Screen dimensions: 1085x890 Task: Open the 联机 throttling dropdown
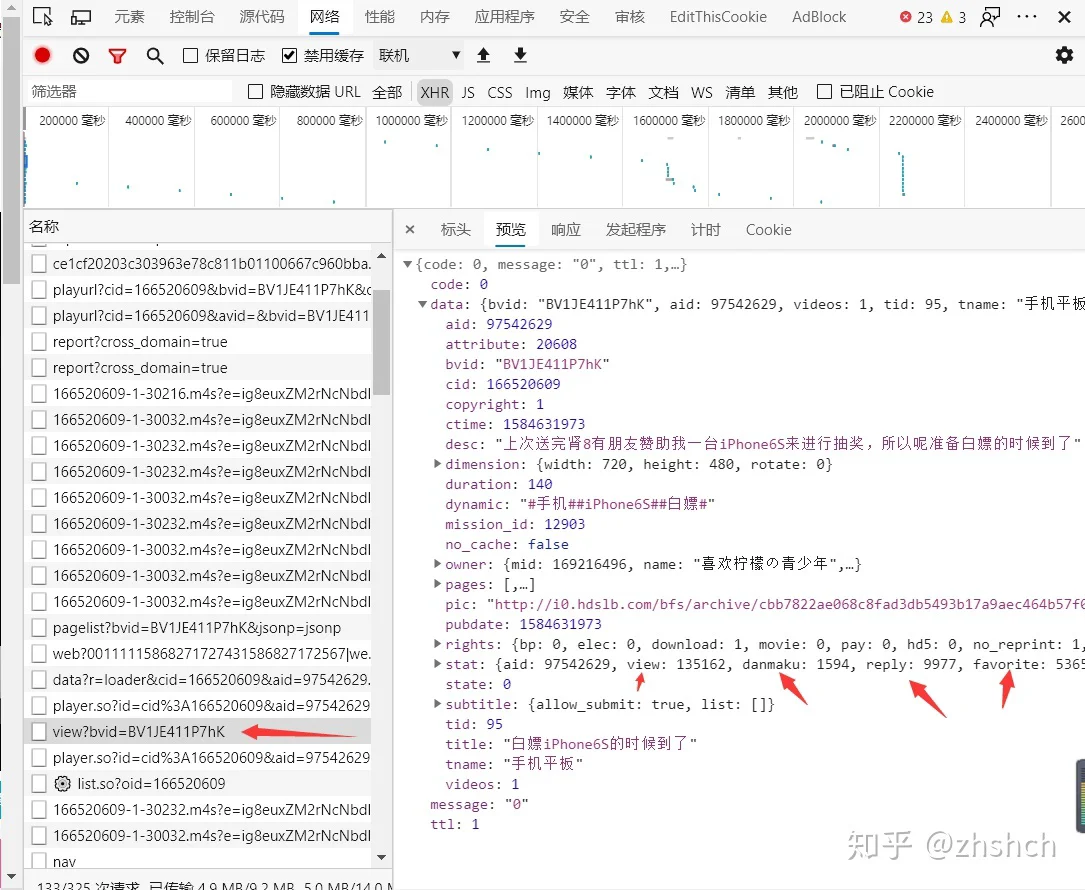coord(419,55)
